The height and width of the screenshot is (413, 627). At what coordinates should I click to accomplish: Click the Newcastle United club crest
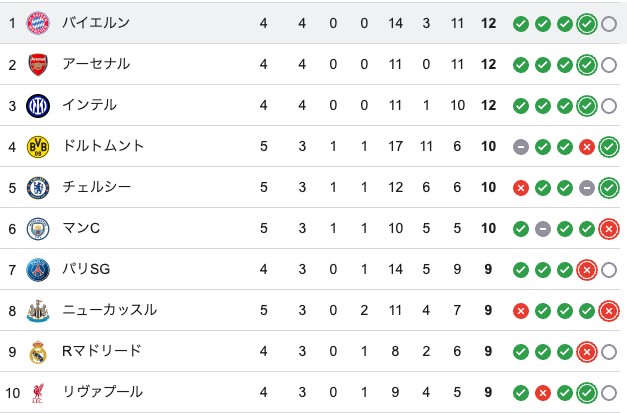(38, 311)
